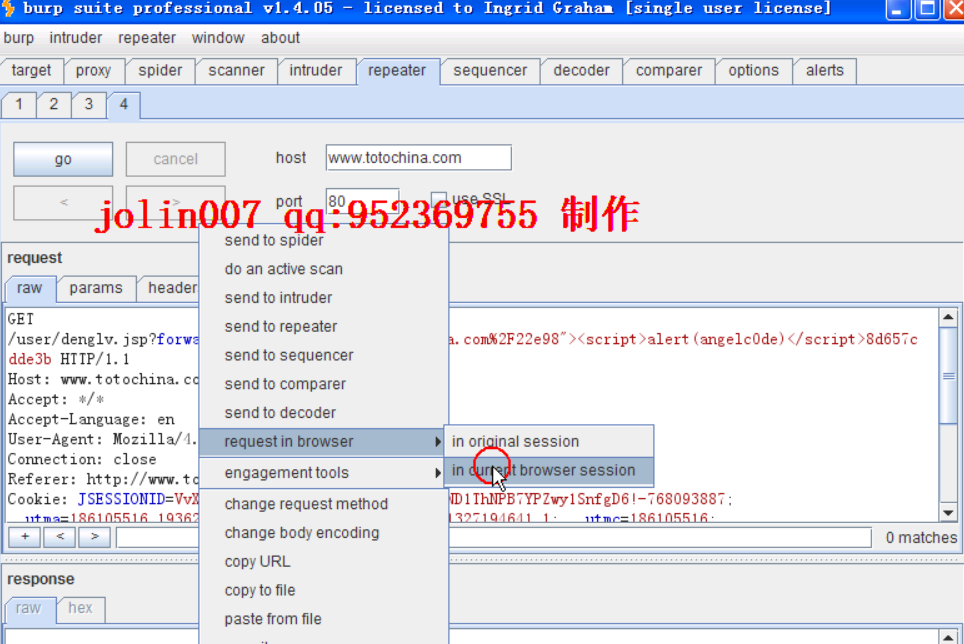The image size is (964, 644).
Task: Click previous match button below request
Action: coord(60,537)
